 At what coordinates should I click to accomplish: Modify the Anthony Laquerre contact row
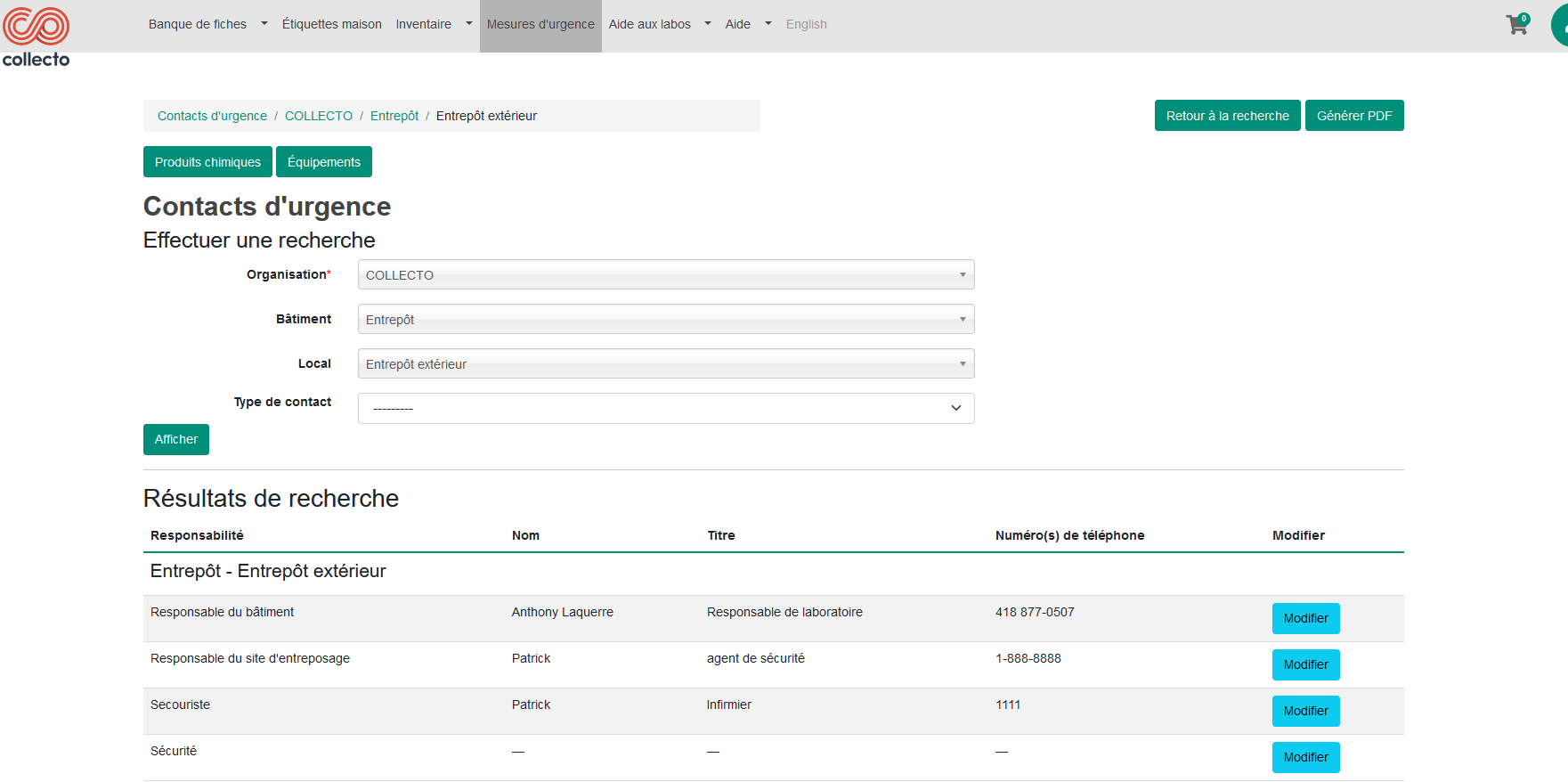pyautogui.click(x=1305, y=618)
